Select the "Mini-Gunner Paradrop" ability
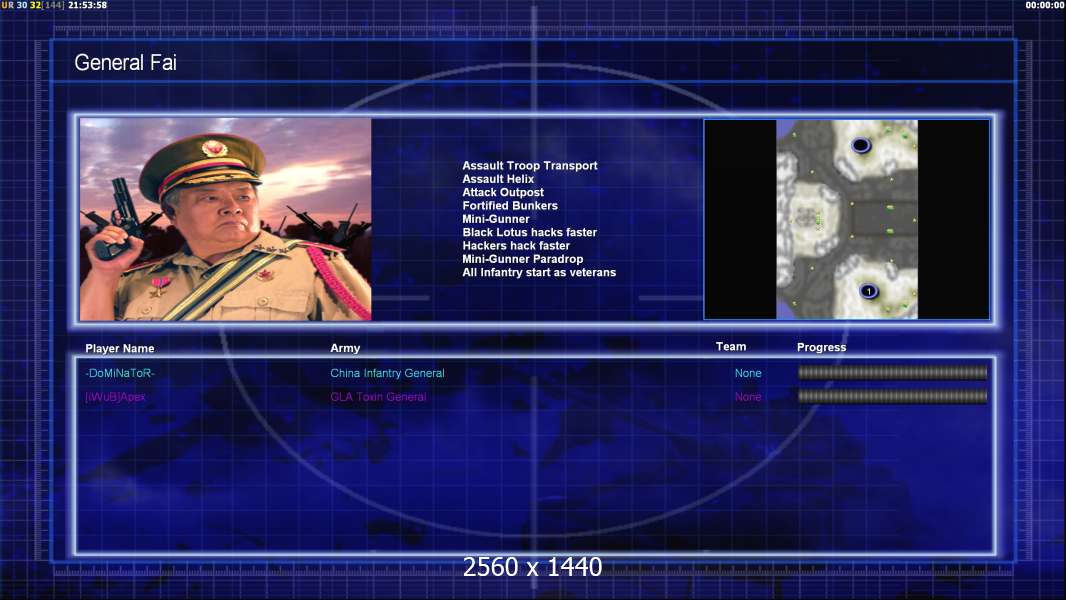1066x600 pixels. [522, 259]
